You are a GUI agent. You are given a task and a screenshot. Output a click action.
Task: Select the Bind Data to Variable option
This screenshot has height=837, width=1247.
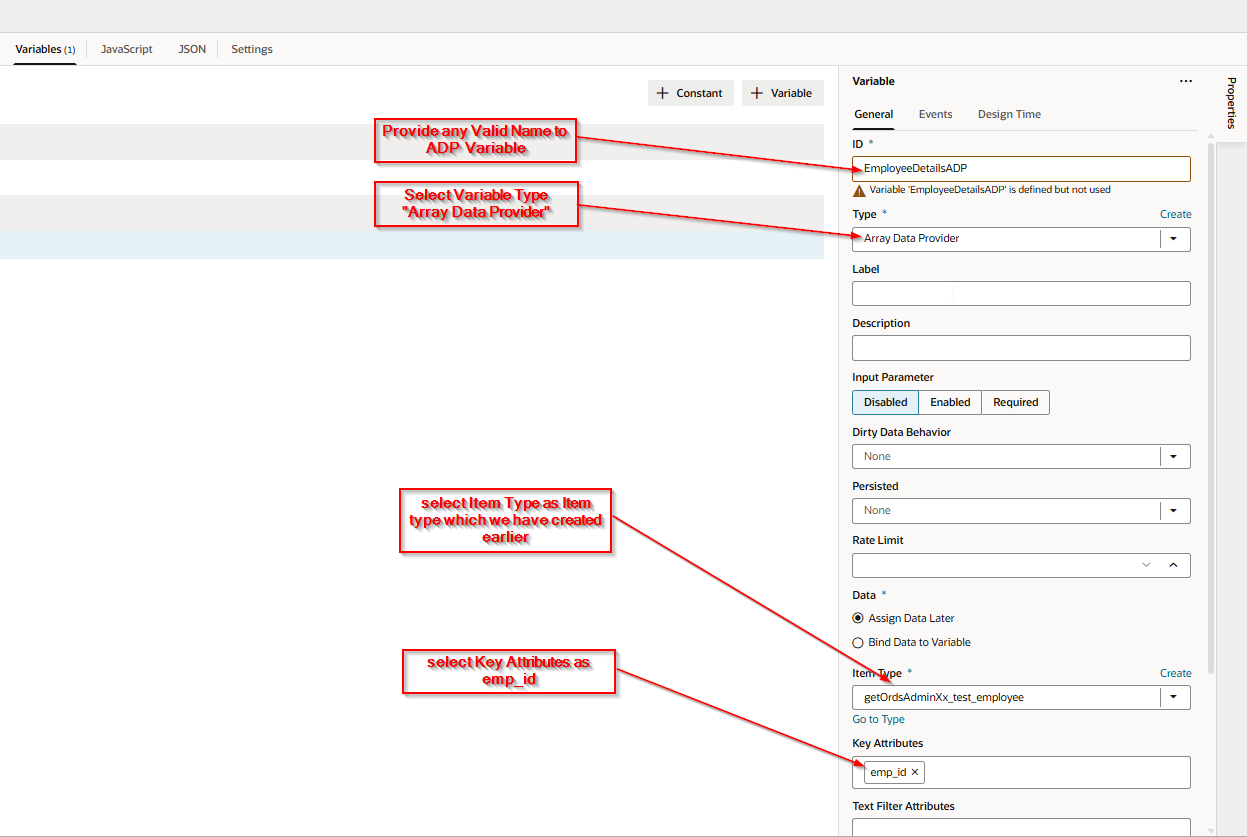coord(858,642)
